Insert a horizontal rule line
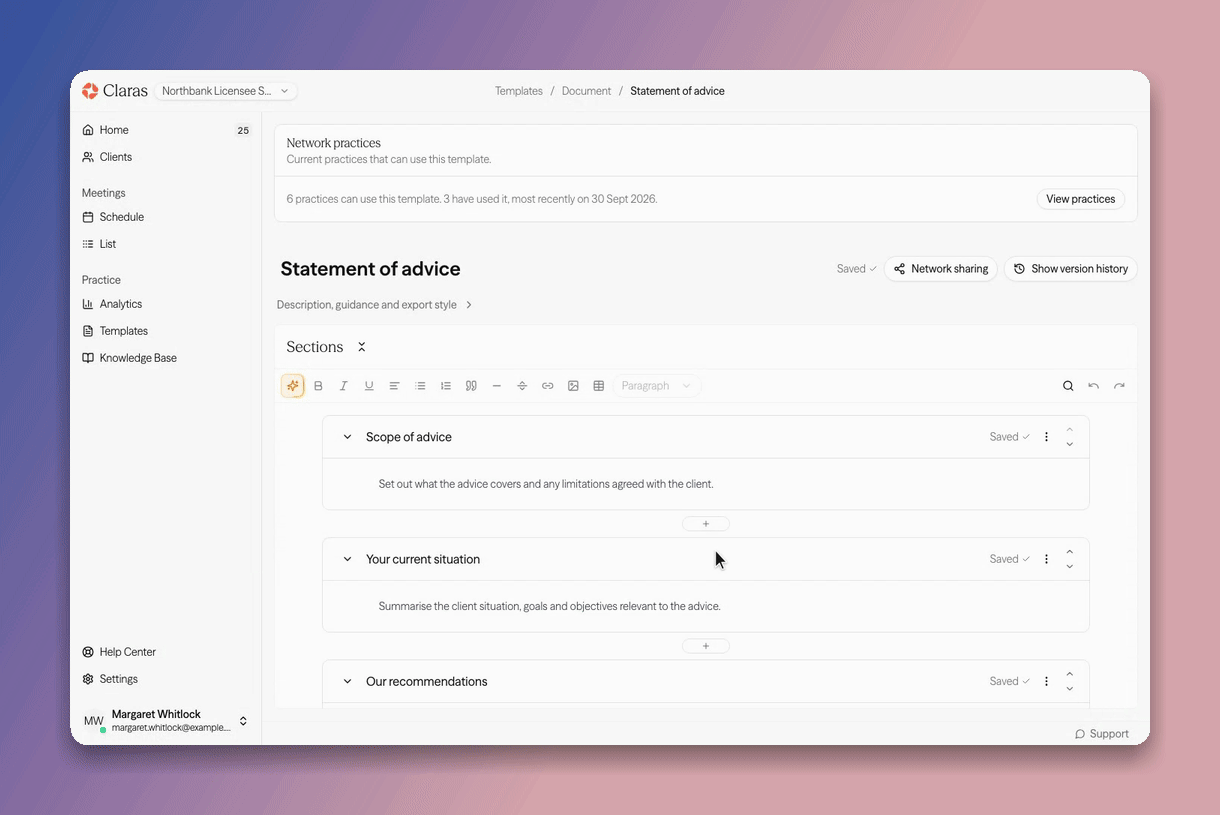The height and width of the screenshot is (815, 1220). (497, 386)
